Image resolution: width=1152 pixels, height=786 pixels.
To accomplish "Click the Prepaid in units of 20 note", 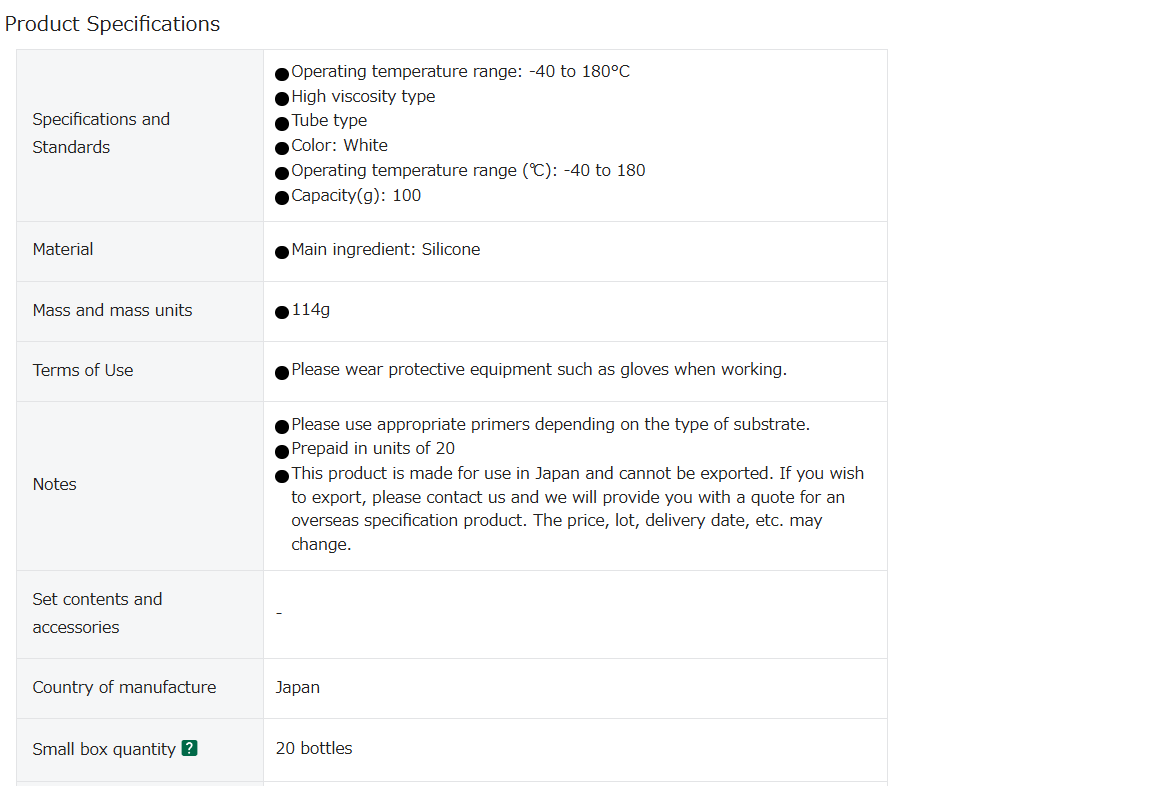I will tap(373, 449).
